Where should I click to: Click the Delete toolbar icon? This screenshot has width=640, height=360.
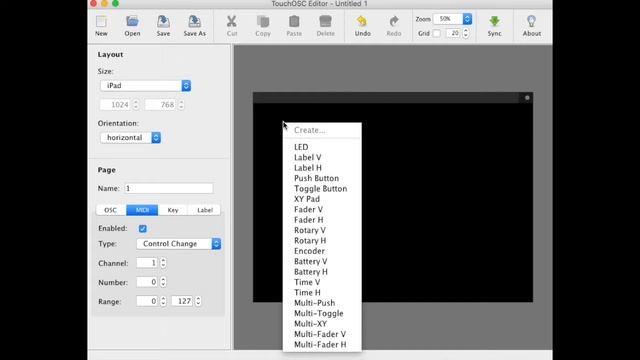coord(325,26)
